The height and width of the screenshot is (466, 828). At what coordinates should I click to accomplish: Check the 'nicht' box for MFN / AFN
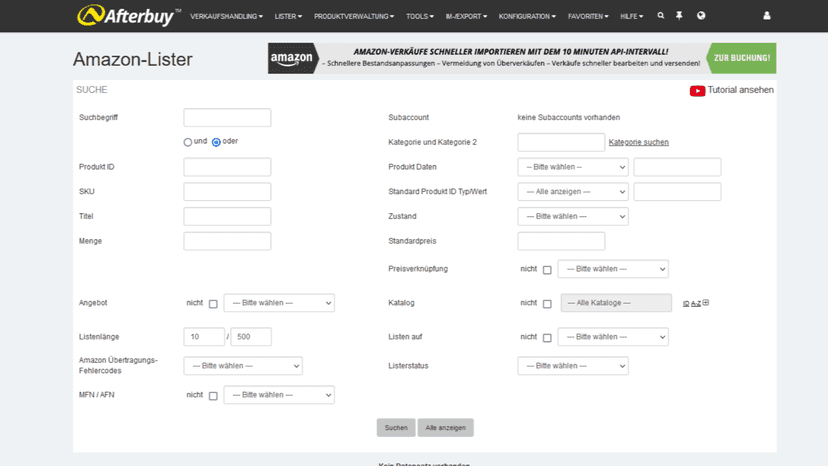(x=213, y=396)
